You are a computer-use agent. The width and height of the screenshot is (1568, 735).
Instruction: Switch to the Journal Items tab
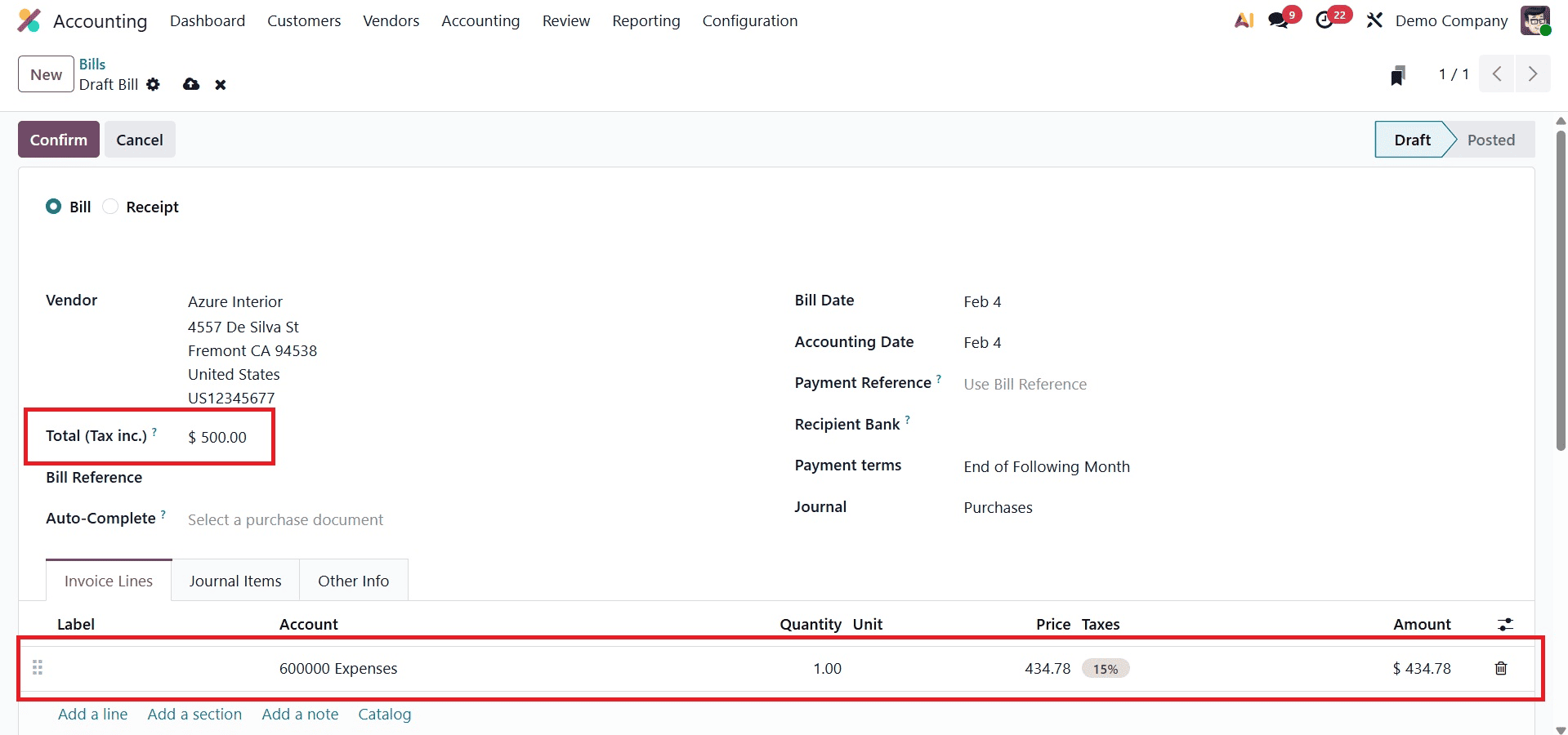coord(235,580)
